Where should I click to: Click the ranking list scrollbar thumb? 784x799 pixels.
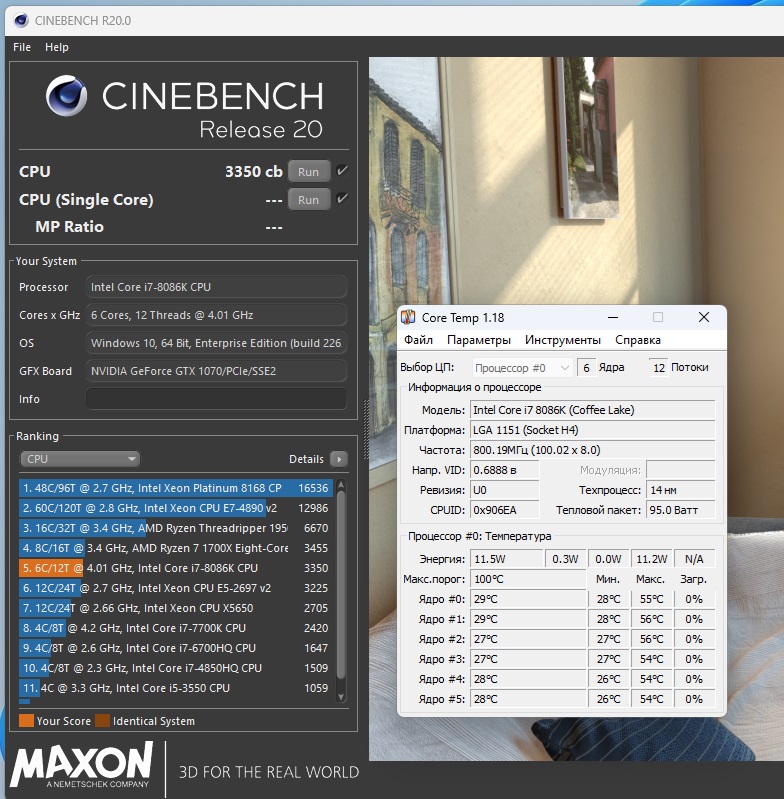(341, 585)
